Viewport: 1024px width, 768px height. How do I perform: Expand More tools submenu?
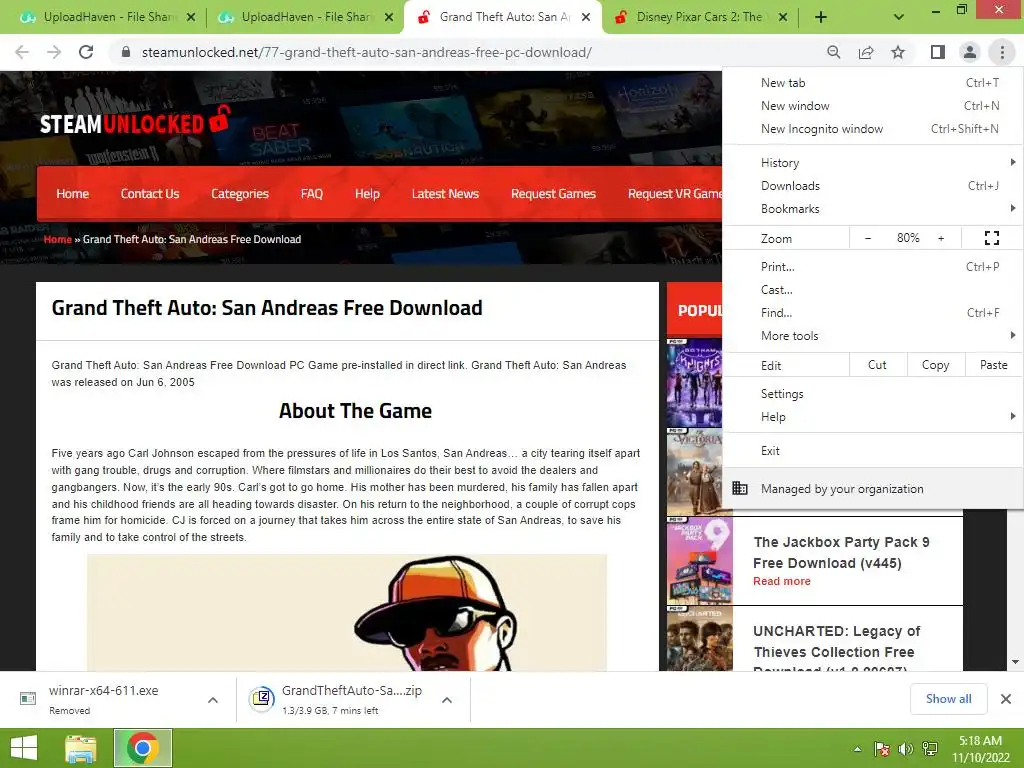872,335
